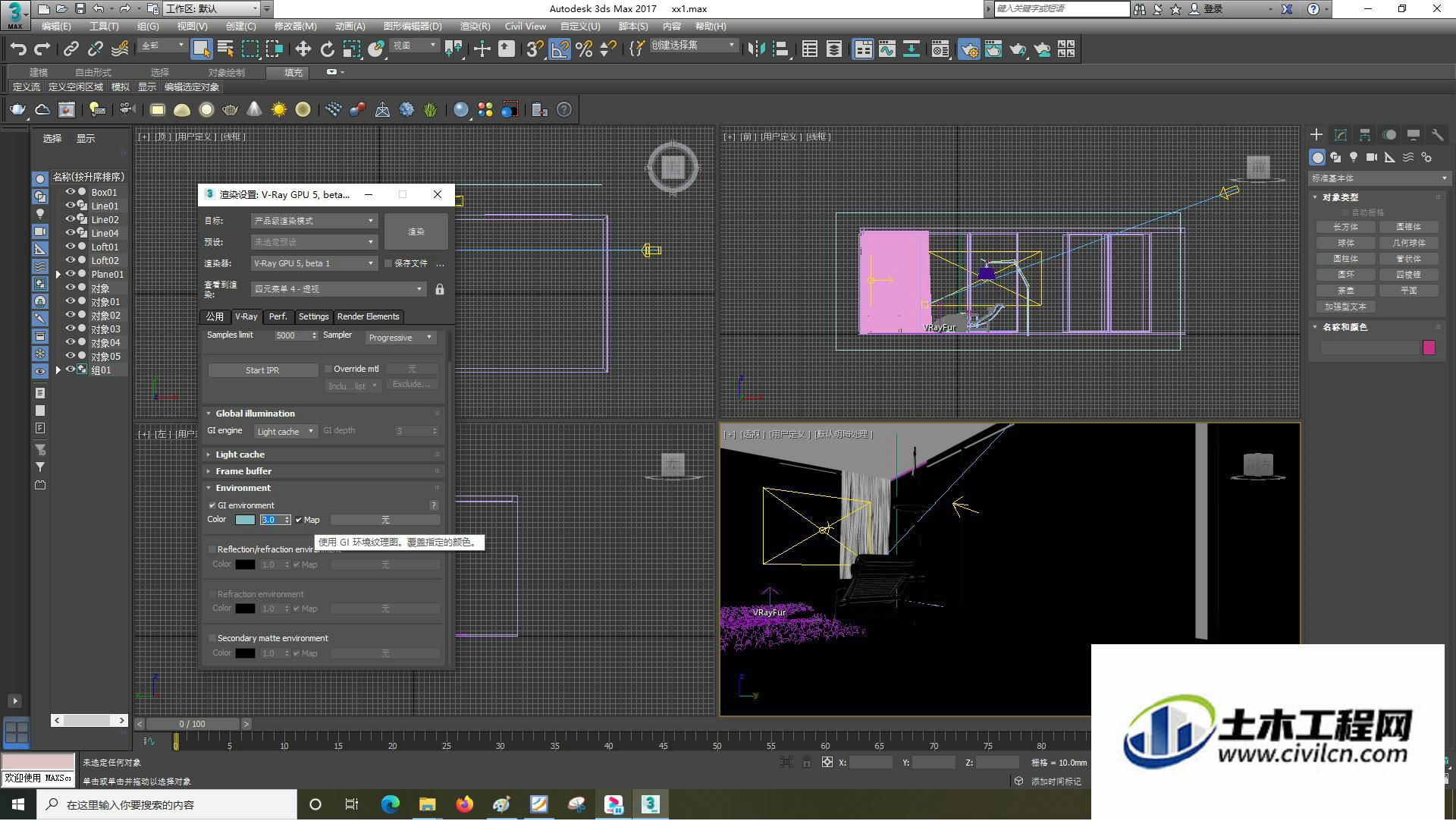Click the Render (渲染) button in dialog
1456x821 pixels.
point(416,231)
